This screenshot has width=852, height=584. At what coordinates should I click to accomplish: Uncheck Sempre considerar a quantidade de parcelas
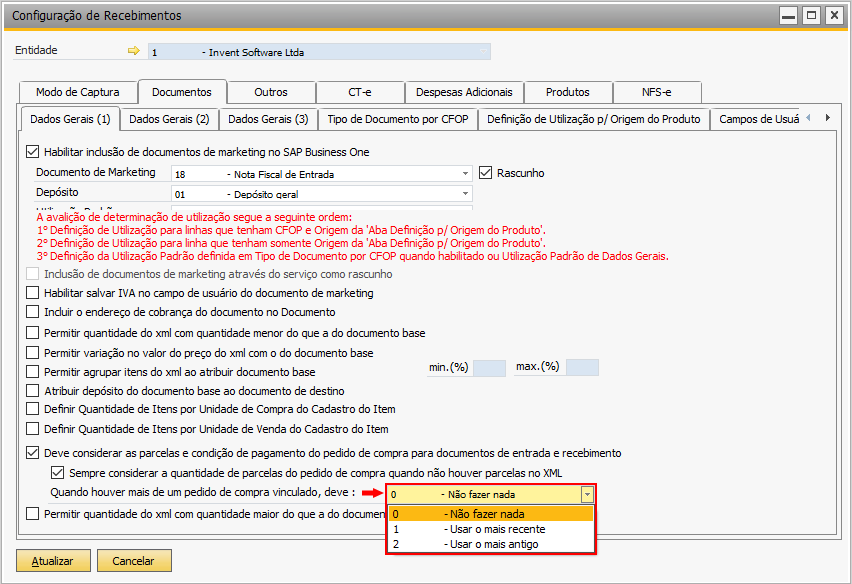(58, 473)
